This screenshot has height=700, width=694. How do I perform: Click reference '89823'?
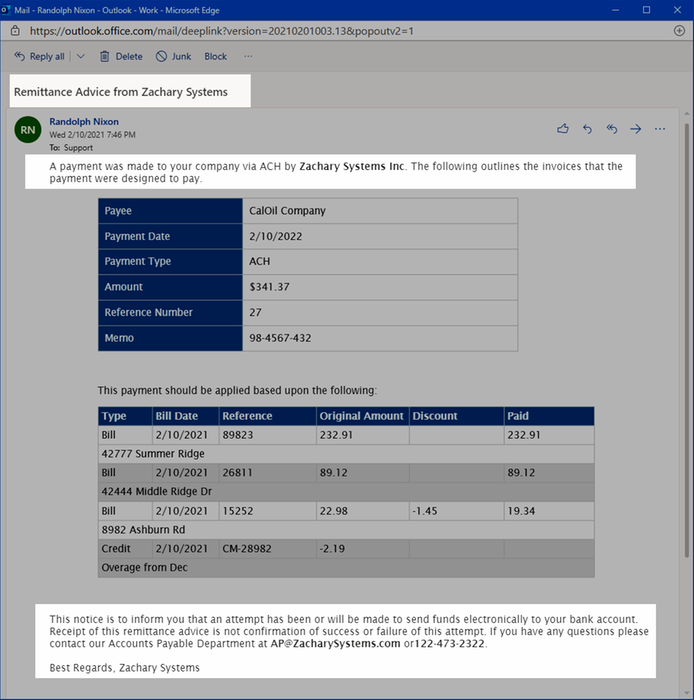[237, 435]
